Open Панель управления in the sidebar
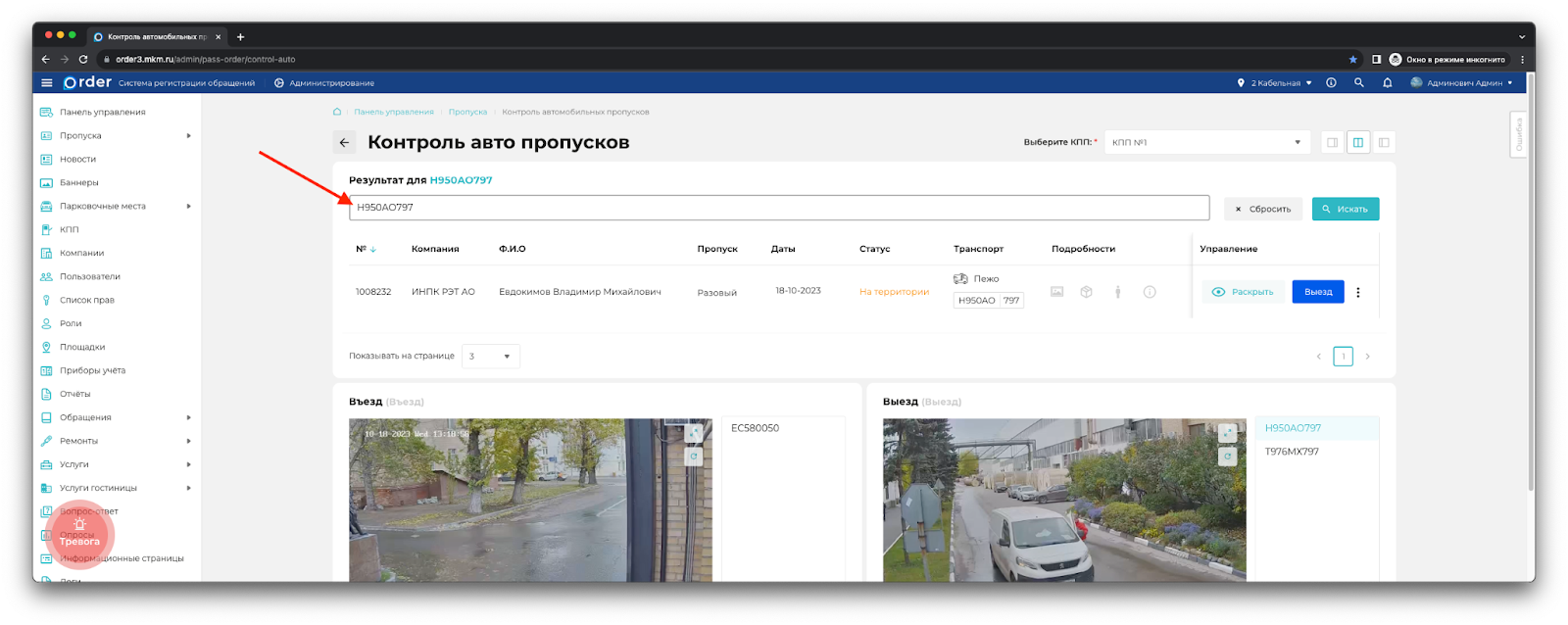This screenshot has height=625, width=1568. [102, 113]
